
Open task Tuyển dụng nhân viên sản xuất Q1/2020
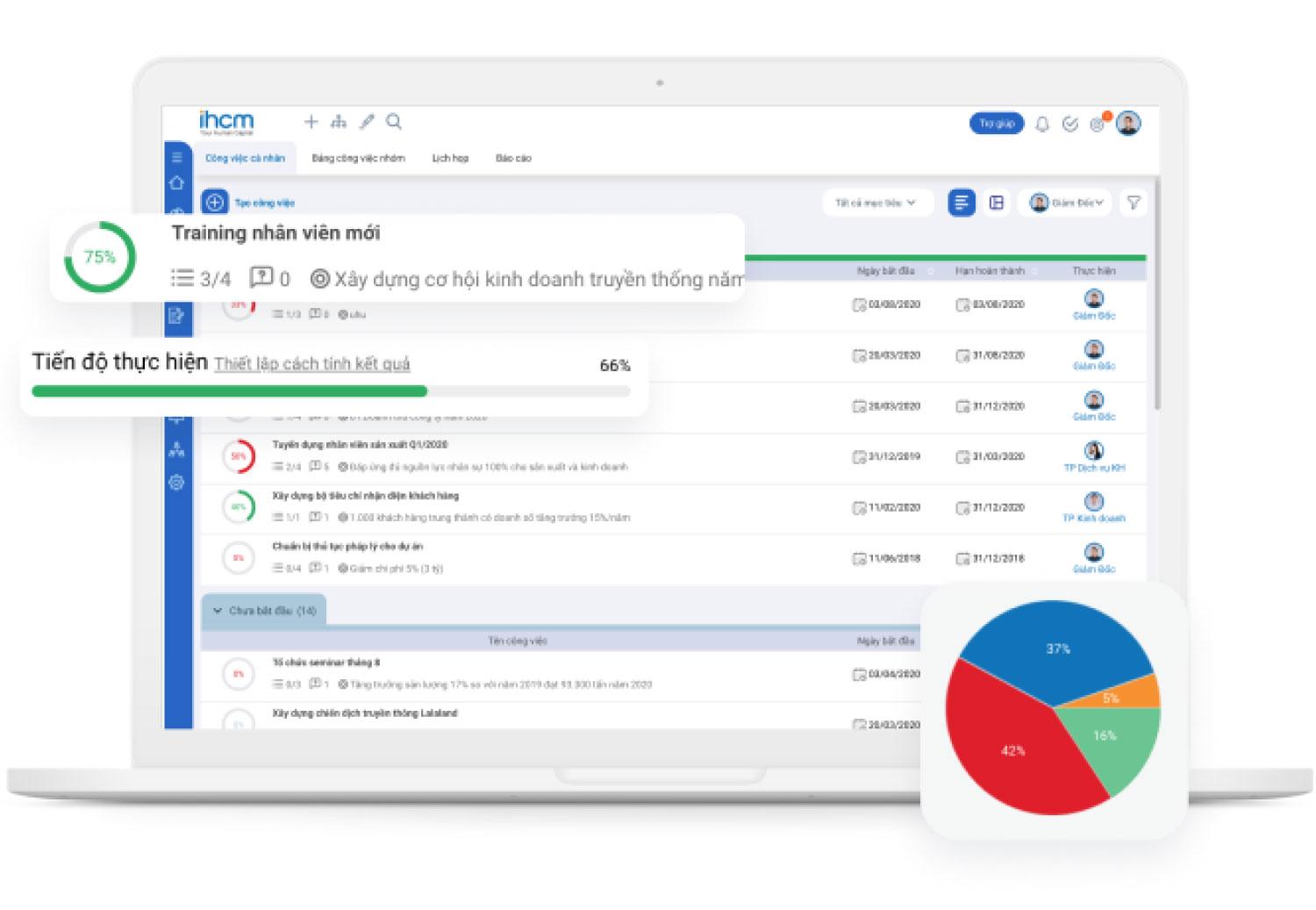[x=360, y=445]
